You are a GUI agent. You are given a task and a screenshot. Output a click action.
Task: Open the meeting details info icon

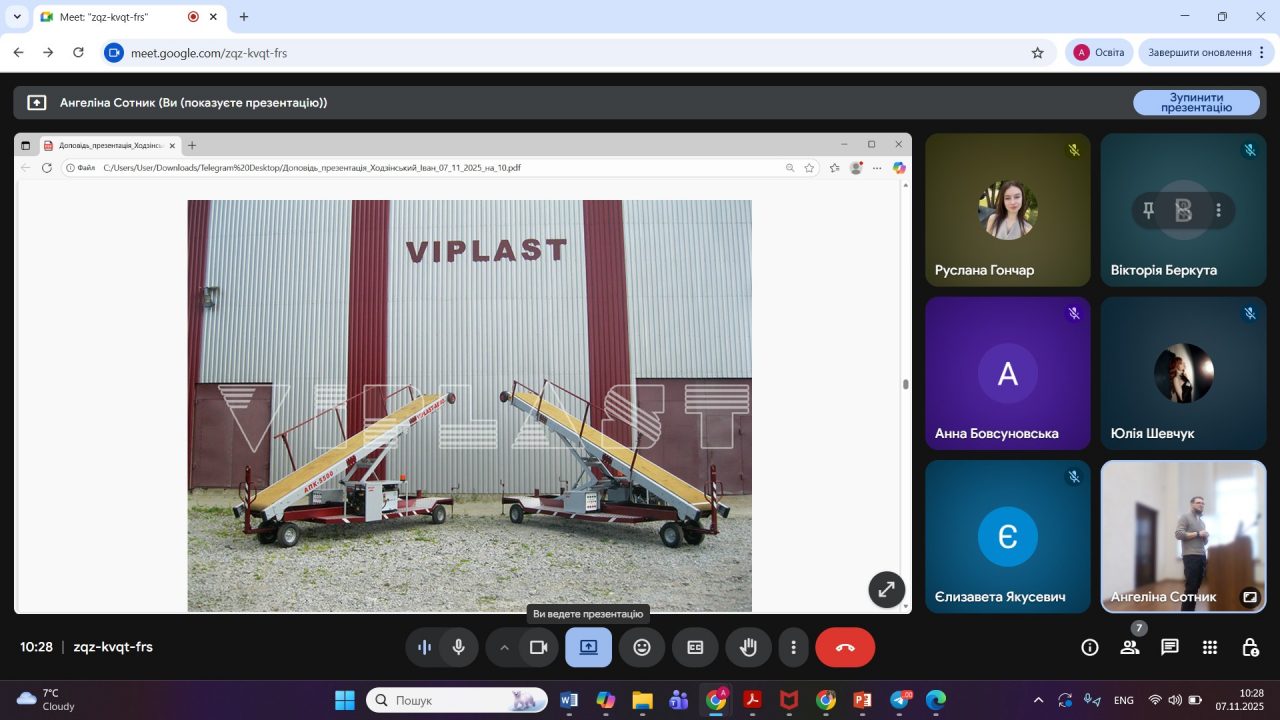pyautogui.click(x=1090, y=647)
